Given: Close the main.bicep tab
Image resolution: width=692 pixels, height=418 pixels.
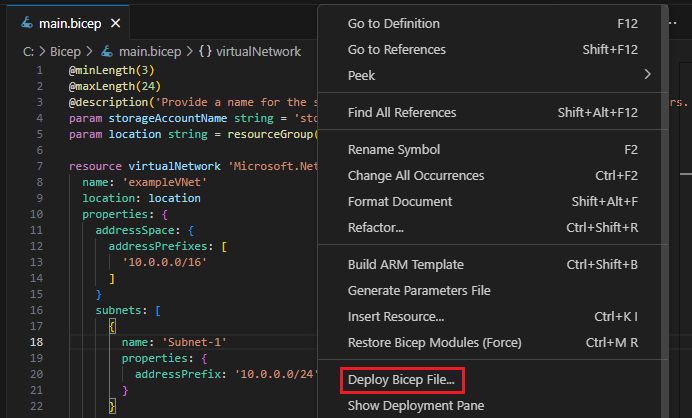Looking at the screenshot, I should tap(116, 23).
